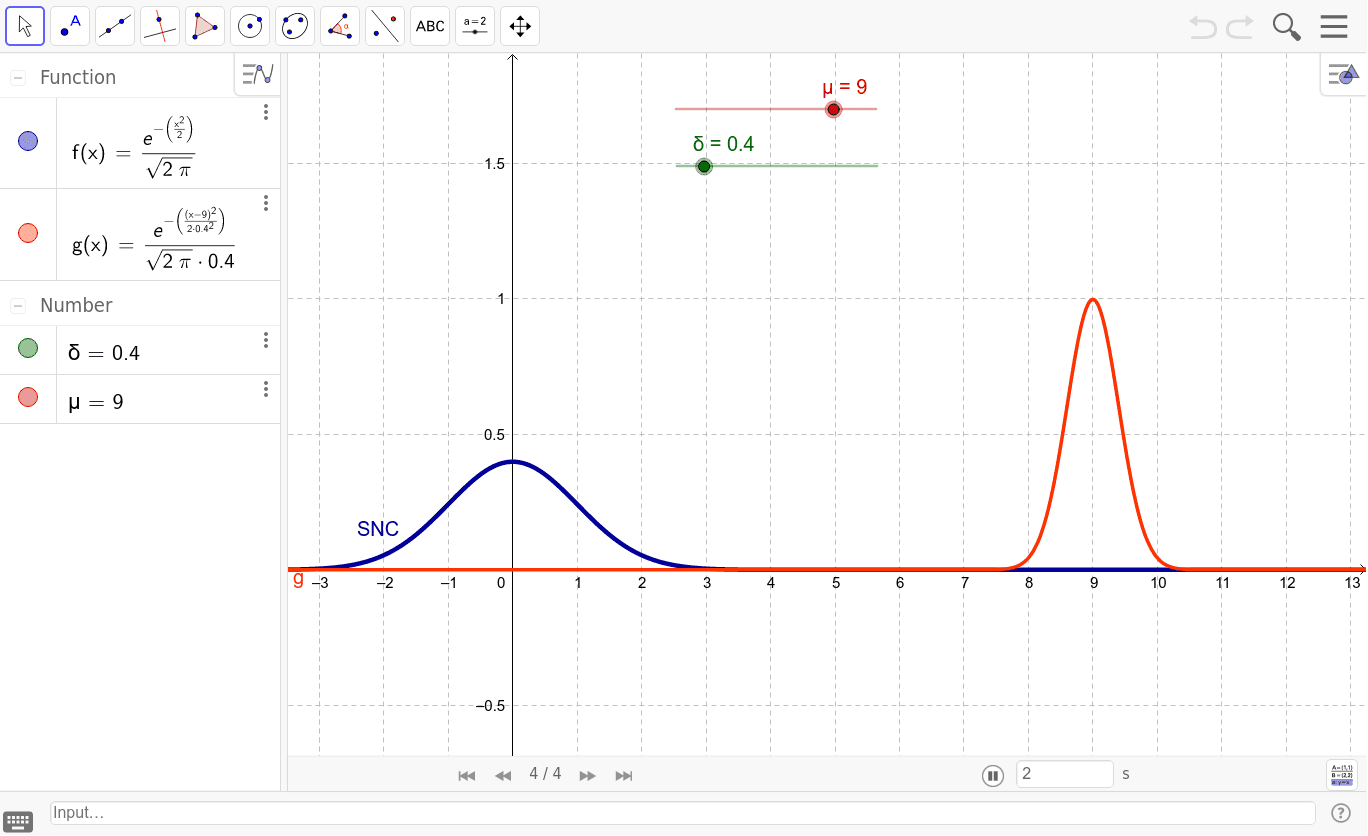Image resolution: width=1368 pixels, height=836 pixels.
Task: Click the 4 / 4 step counter
Action: point(545,774)
